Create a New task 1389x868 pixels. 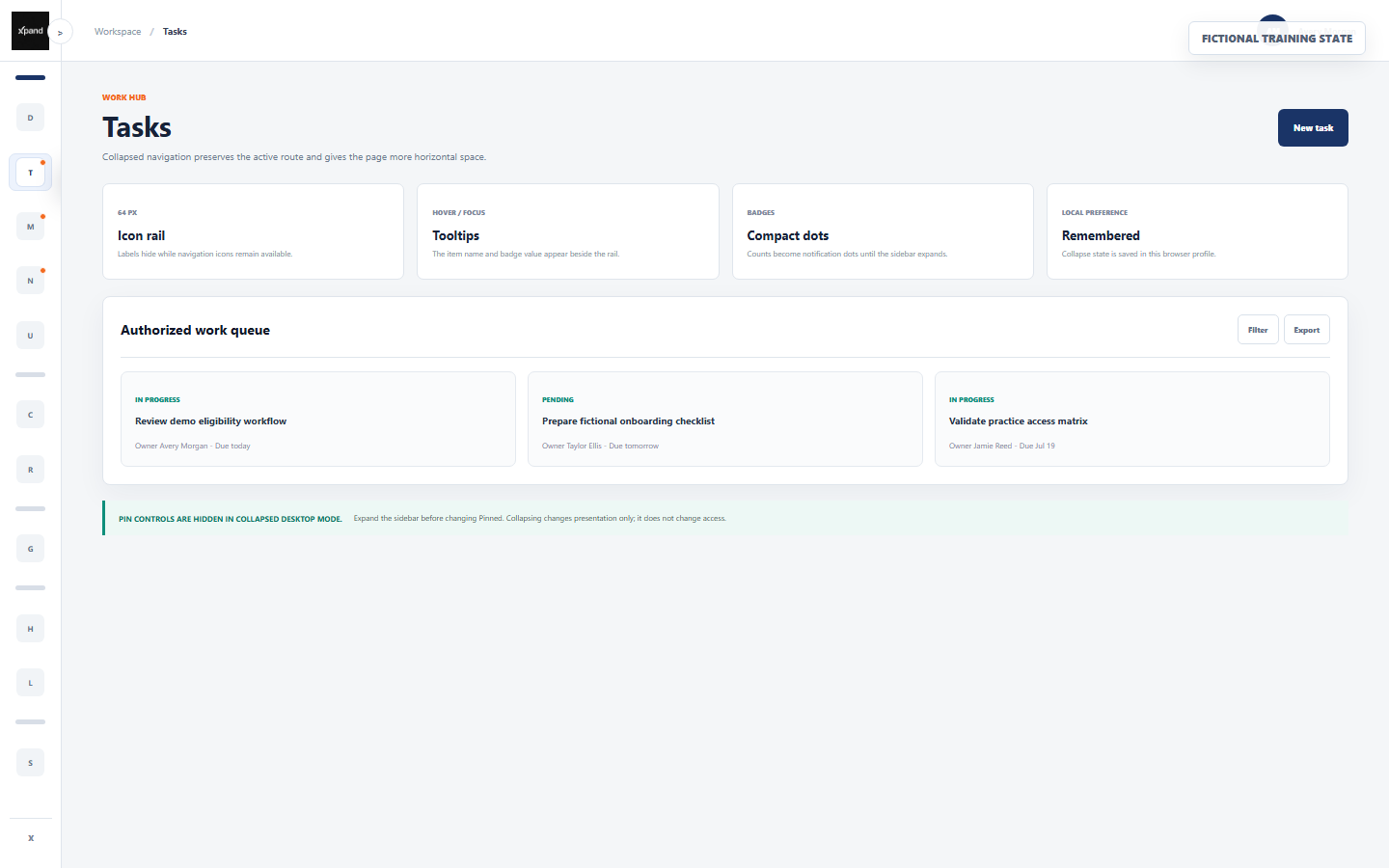click(x=1313, y=127)
